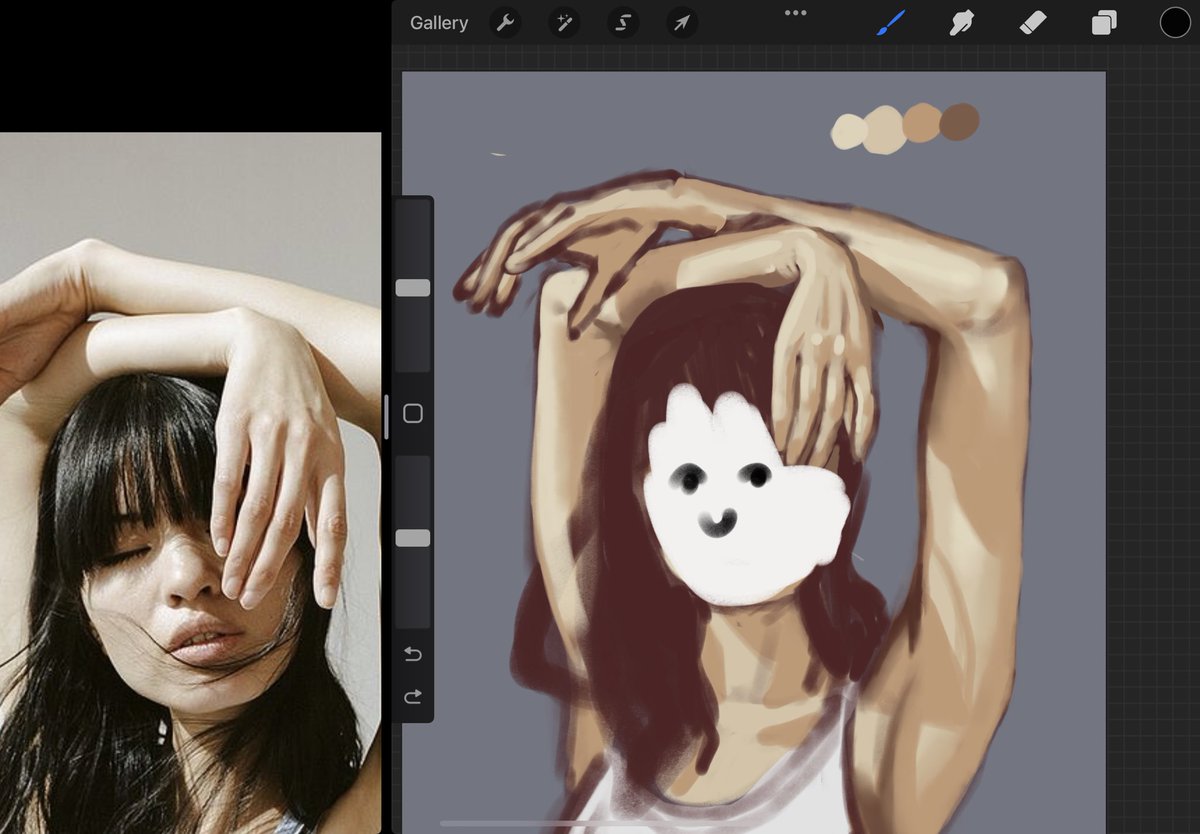1200x834 pixels.
Task: Select the Brush tool
Action: point(891,23)
